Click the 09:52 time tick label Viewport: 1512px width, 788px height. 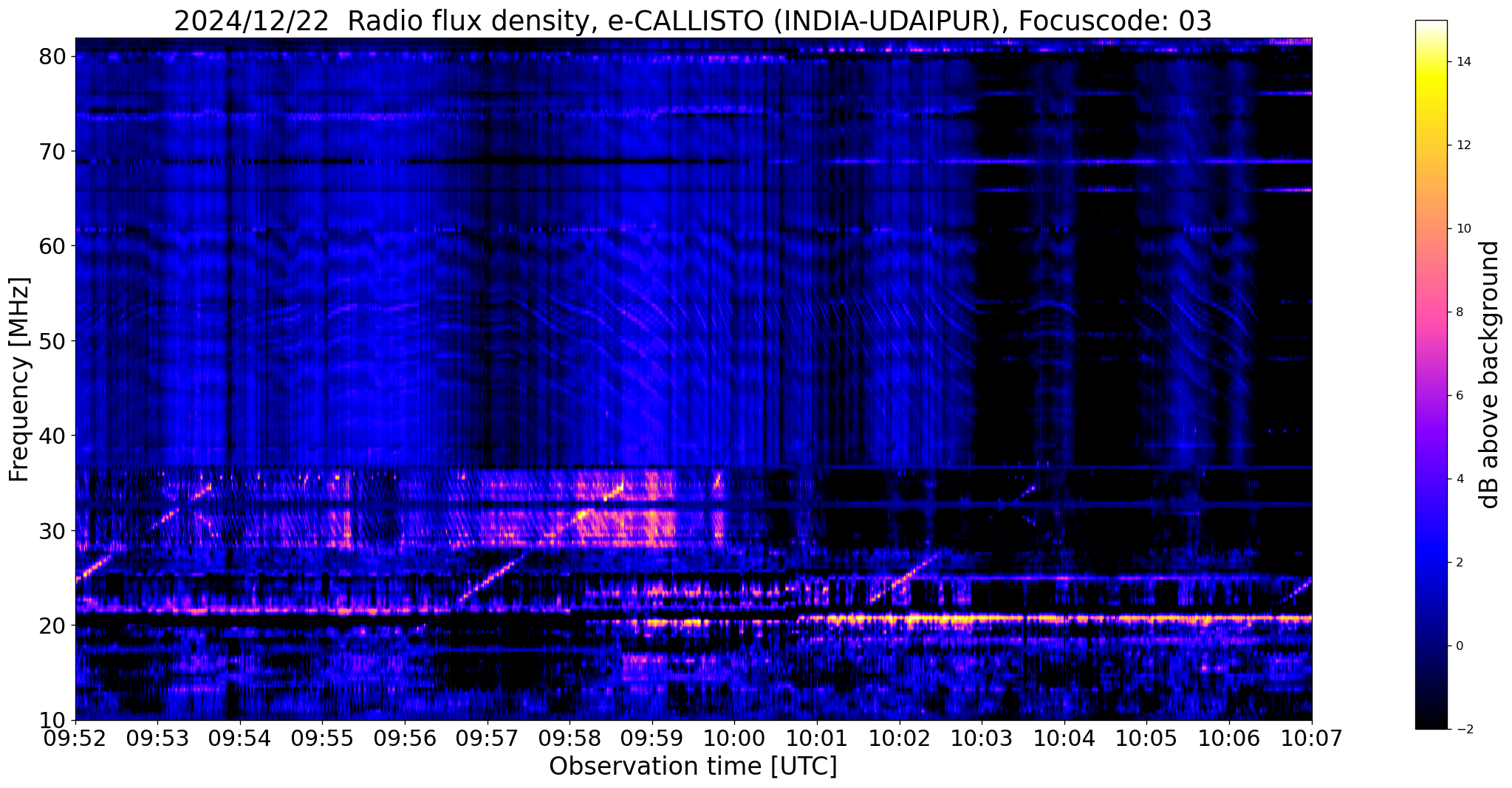point(75,739)
